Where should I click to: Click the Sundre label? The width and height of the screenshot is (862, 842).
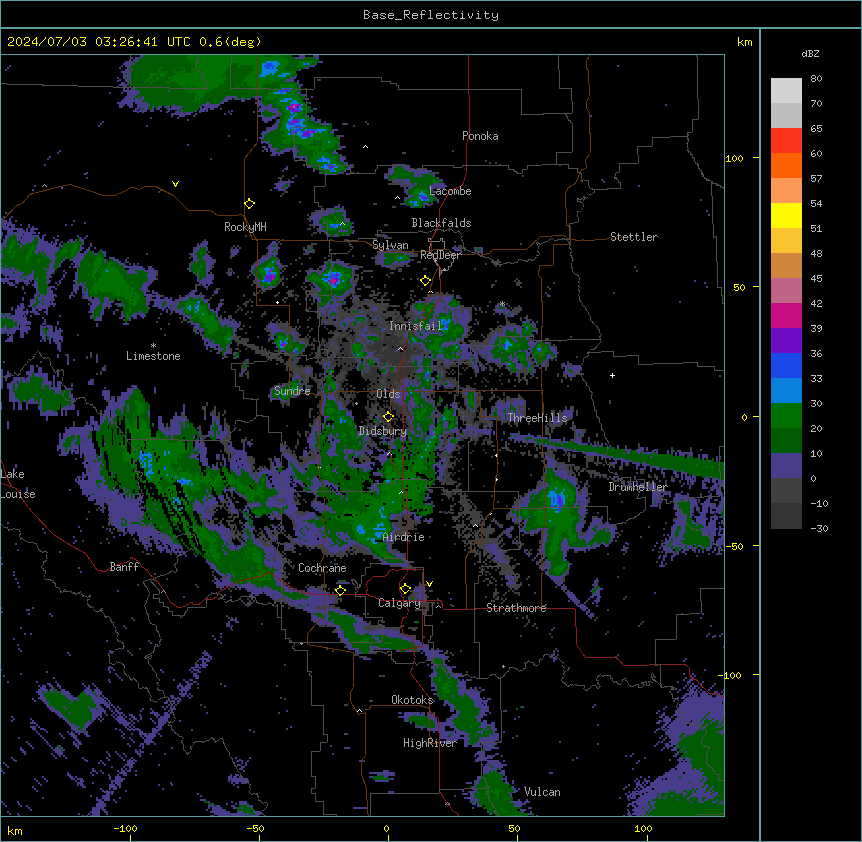click(x=292, y=391)
